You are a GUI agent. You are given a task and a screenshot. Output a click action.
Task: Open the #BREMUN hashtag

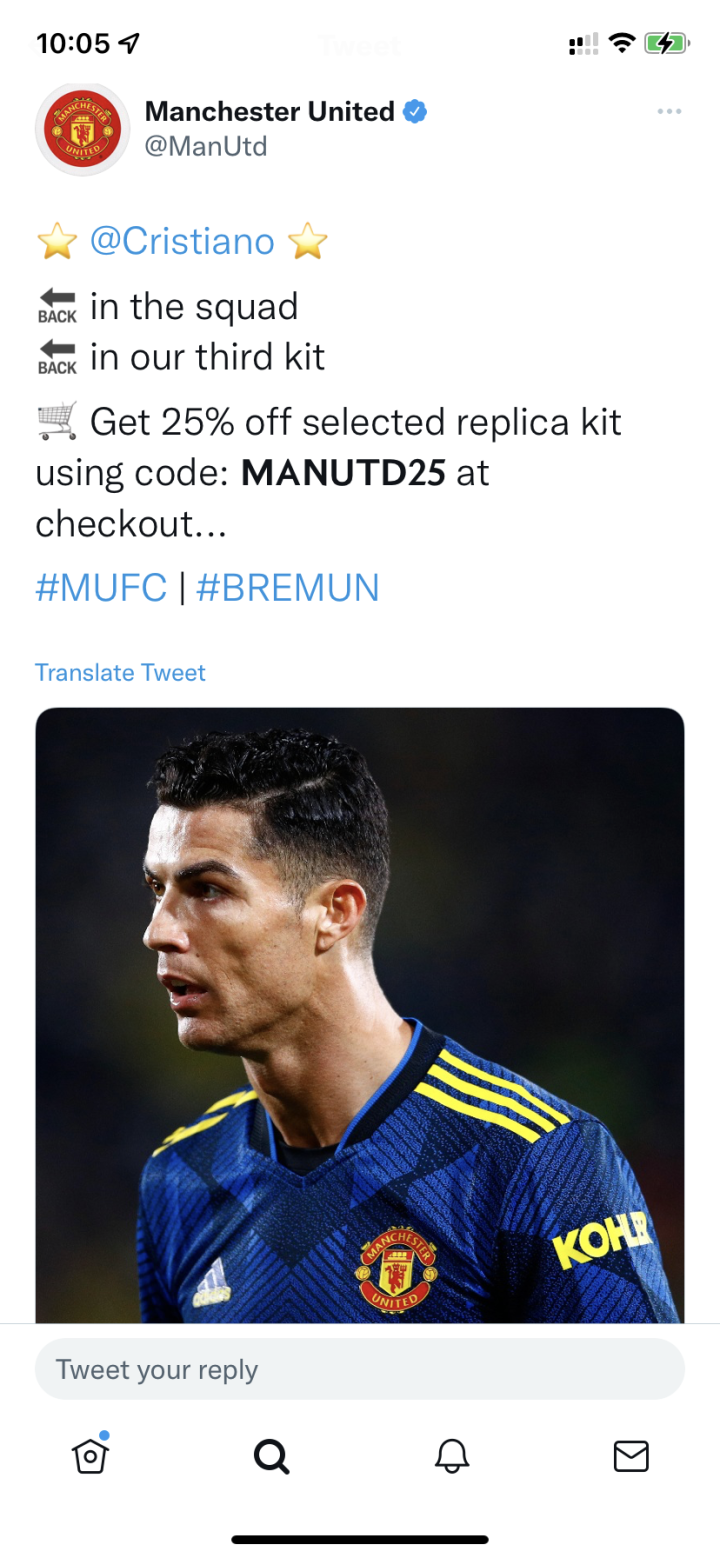[x=288, y=587]
